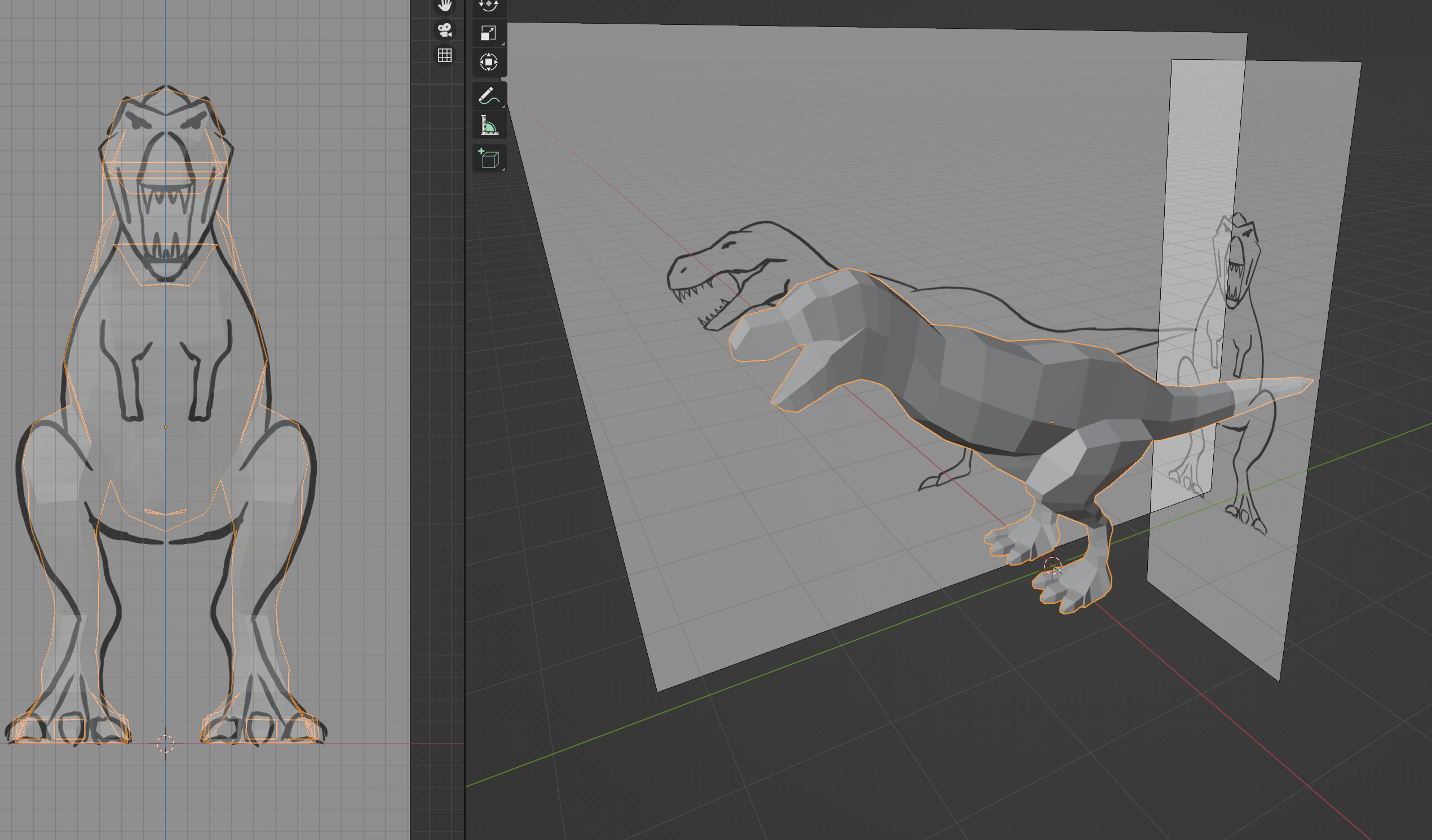Click the object origin dot in front view
1432x840 pixels.
pos(165,427)
